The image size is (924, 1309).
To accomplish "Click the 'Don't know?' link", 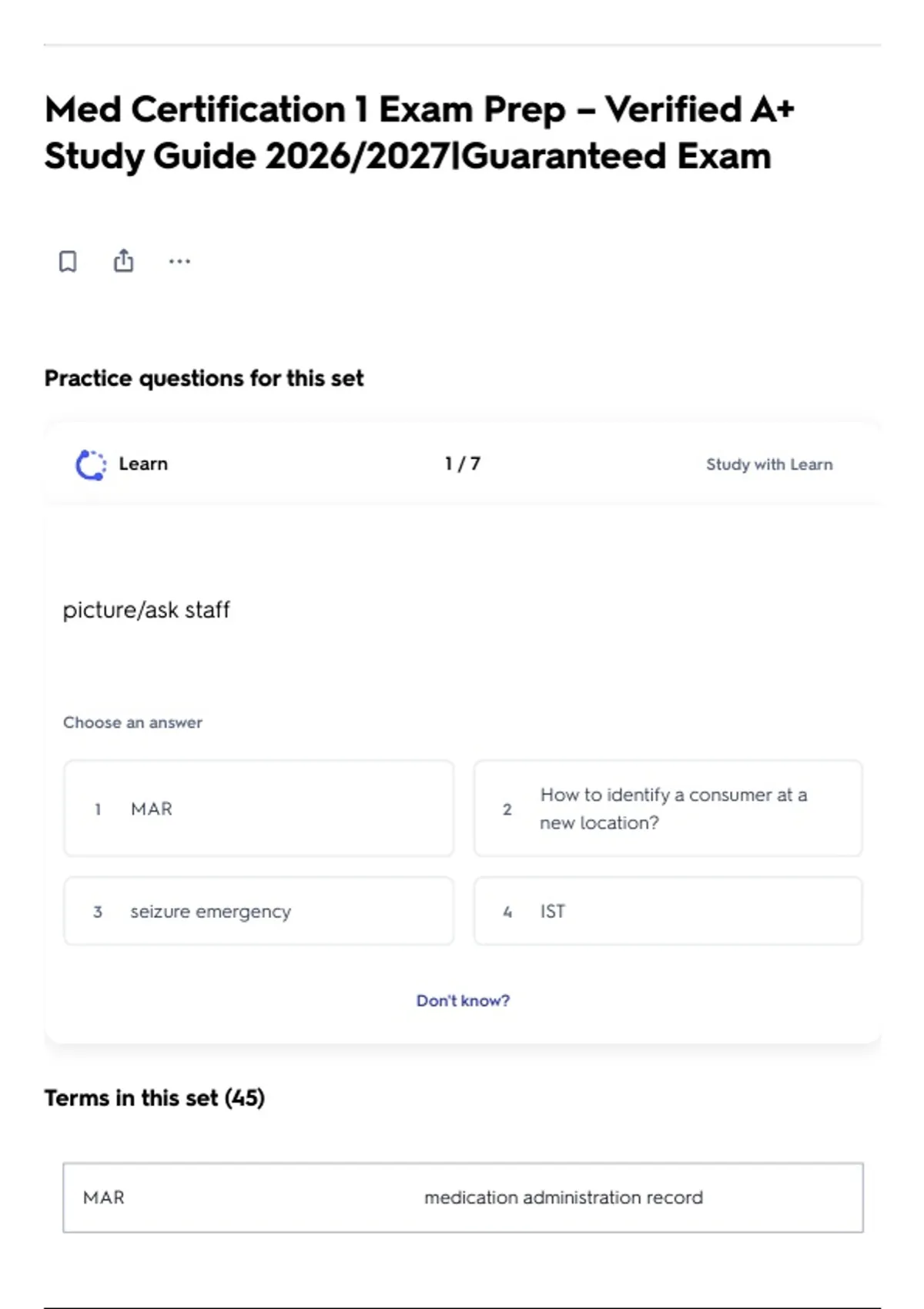I will [463, 1000].
